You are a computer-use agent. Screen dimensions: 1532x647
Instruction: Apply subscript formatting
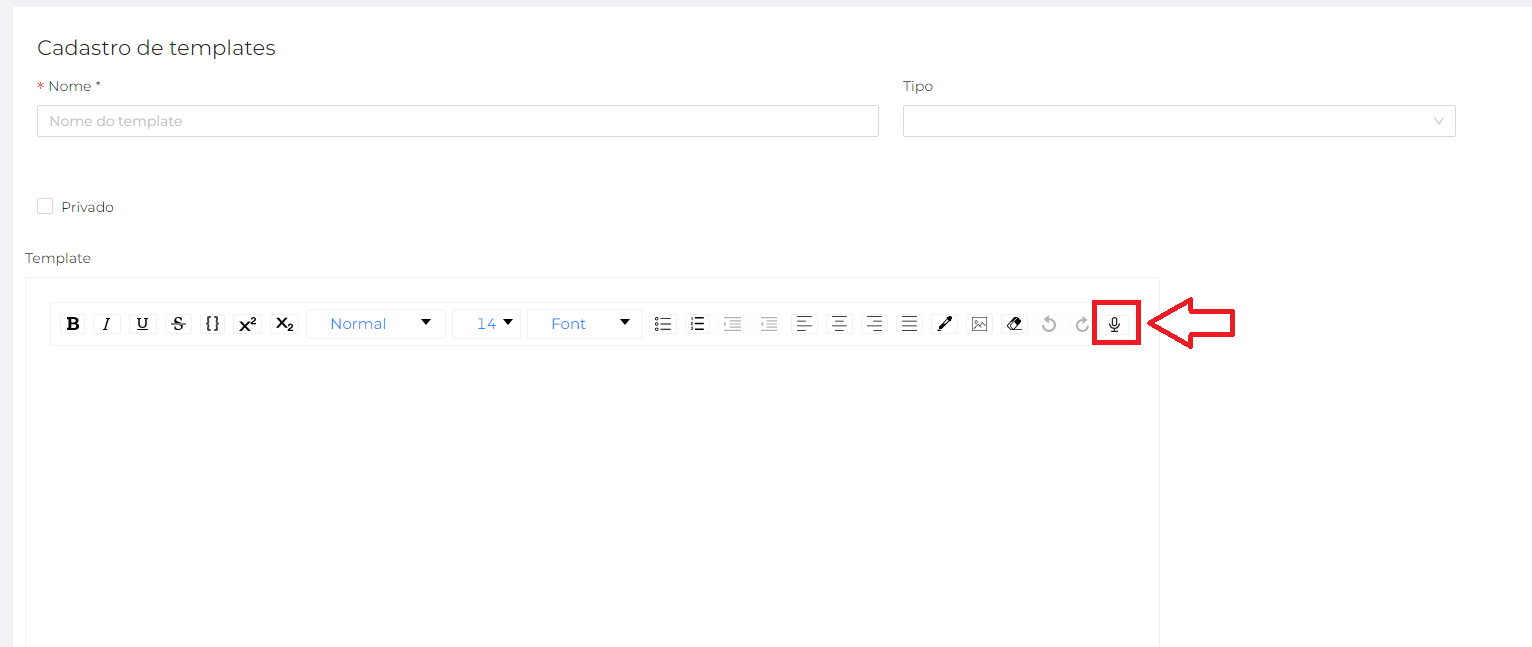click(283, 323)
